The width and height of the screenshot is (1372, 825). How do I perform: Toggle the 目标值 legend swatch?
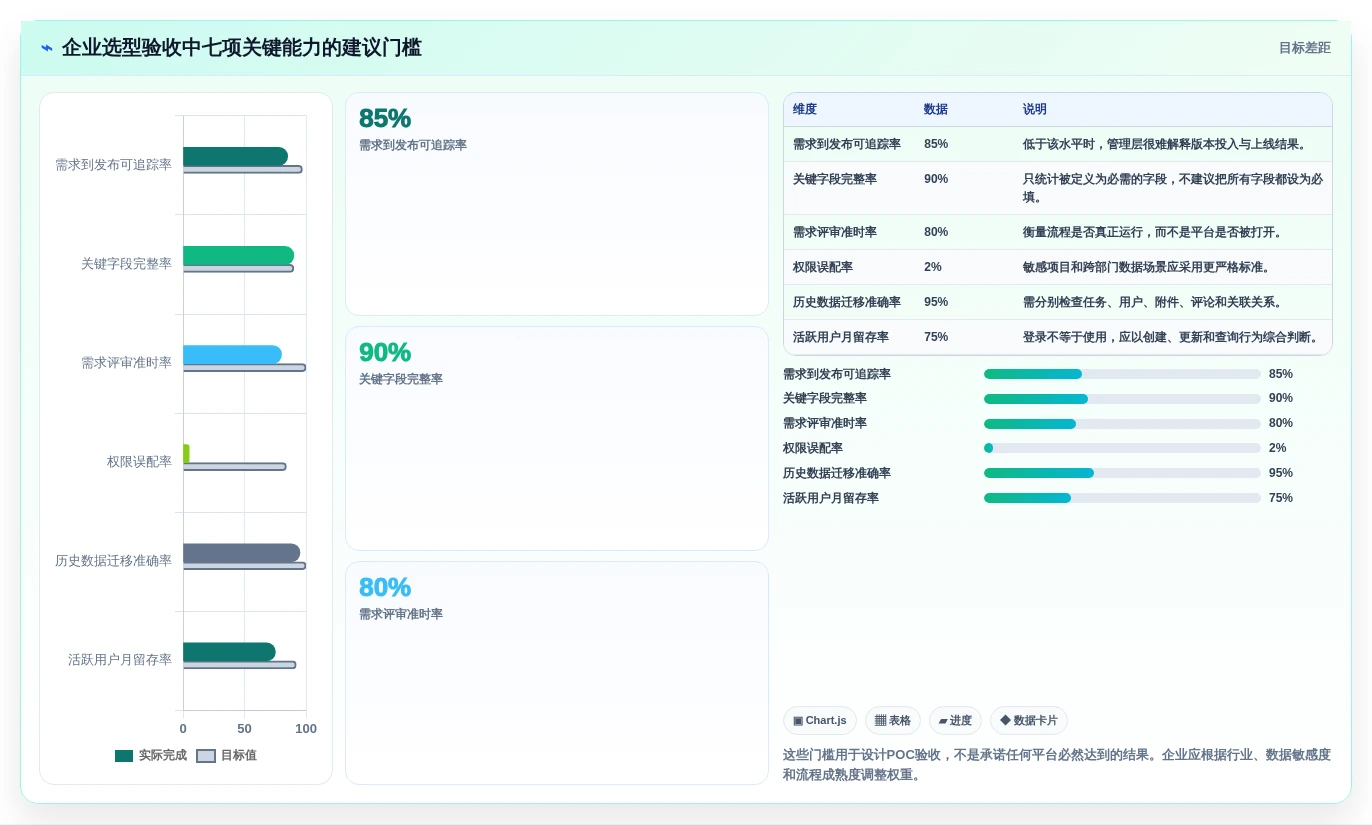(x=206, y=756)
